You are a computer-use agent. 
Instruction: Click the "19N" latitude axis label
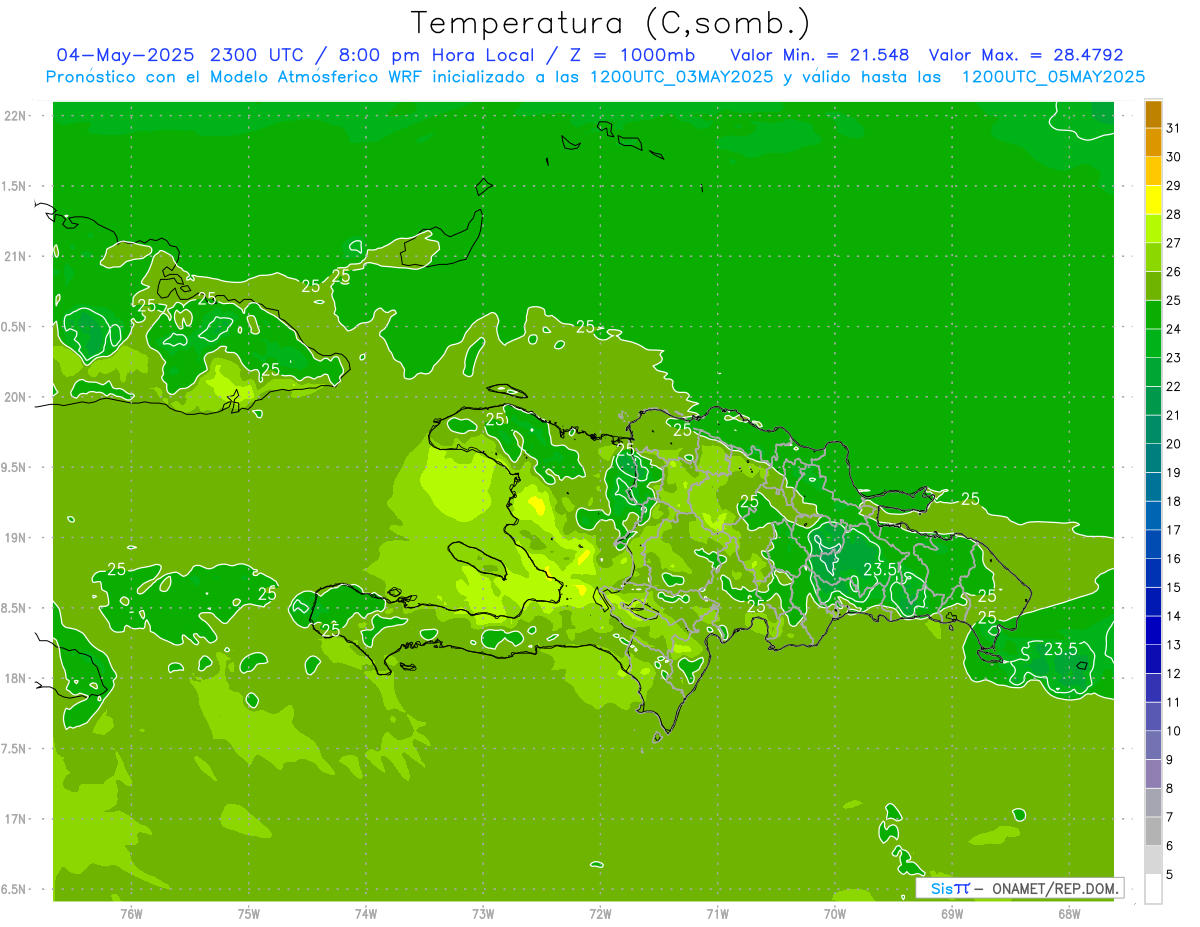[x=16, y=538]
